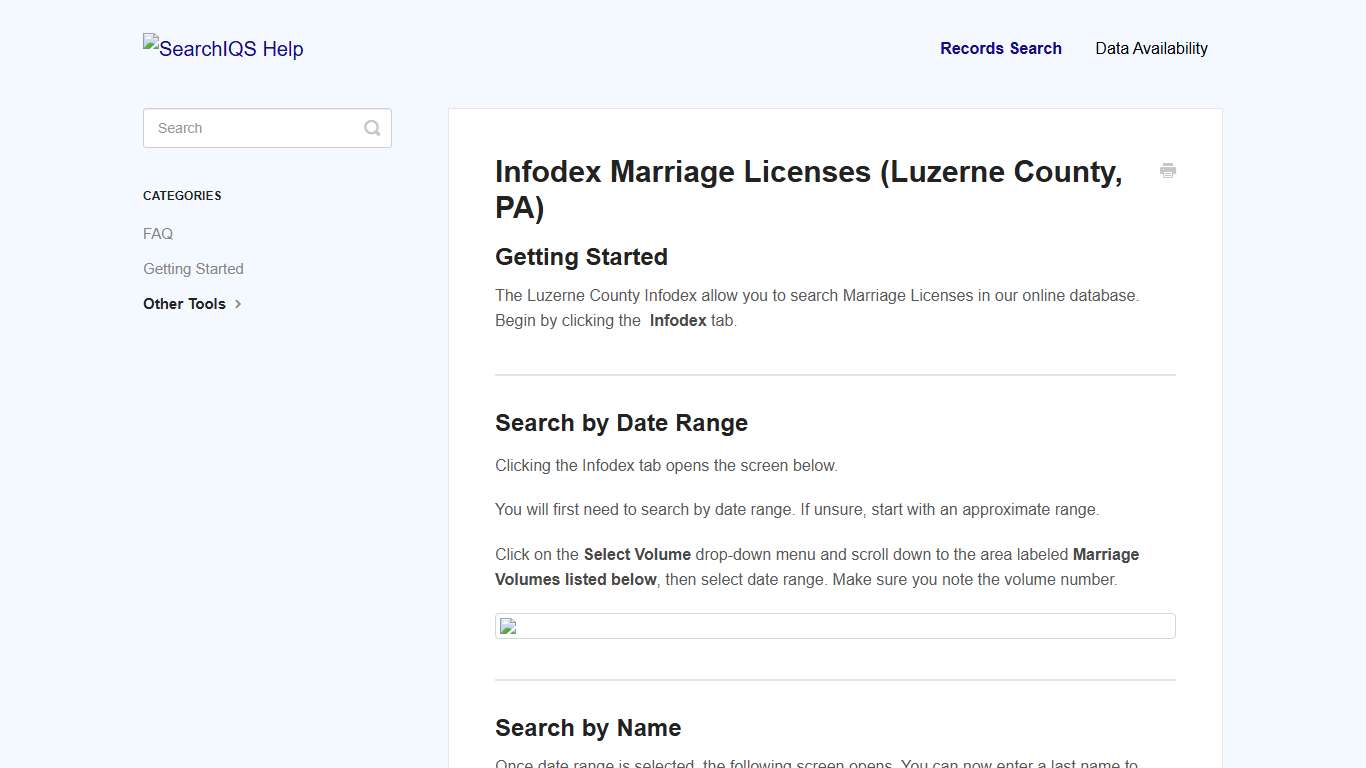The image size is (1366, 768).
Task: Click the Search by Date Range heading
Action: coord(621,423)
